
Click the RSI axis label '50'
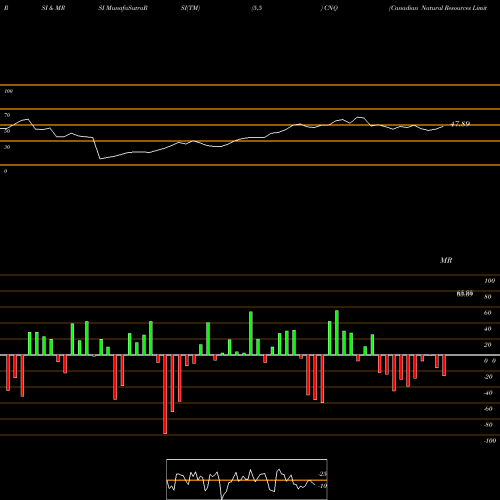coord(7,131)
